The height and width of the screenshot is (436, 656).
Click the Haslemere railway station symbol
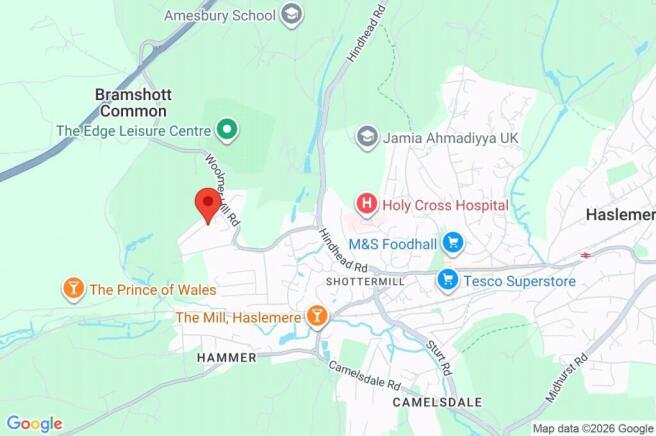(586, 255)
